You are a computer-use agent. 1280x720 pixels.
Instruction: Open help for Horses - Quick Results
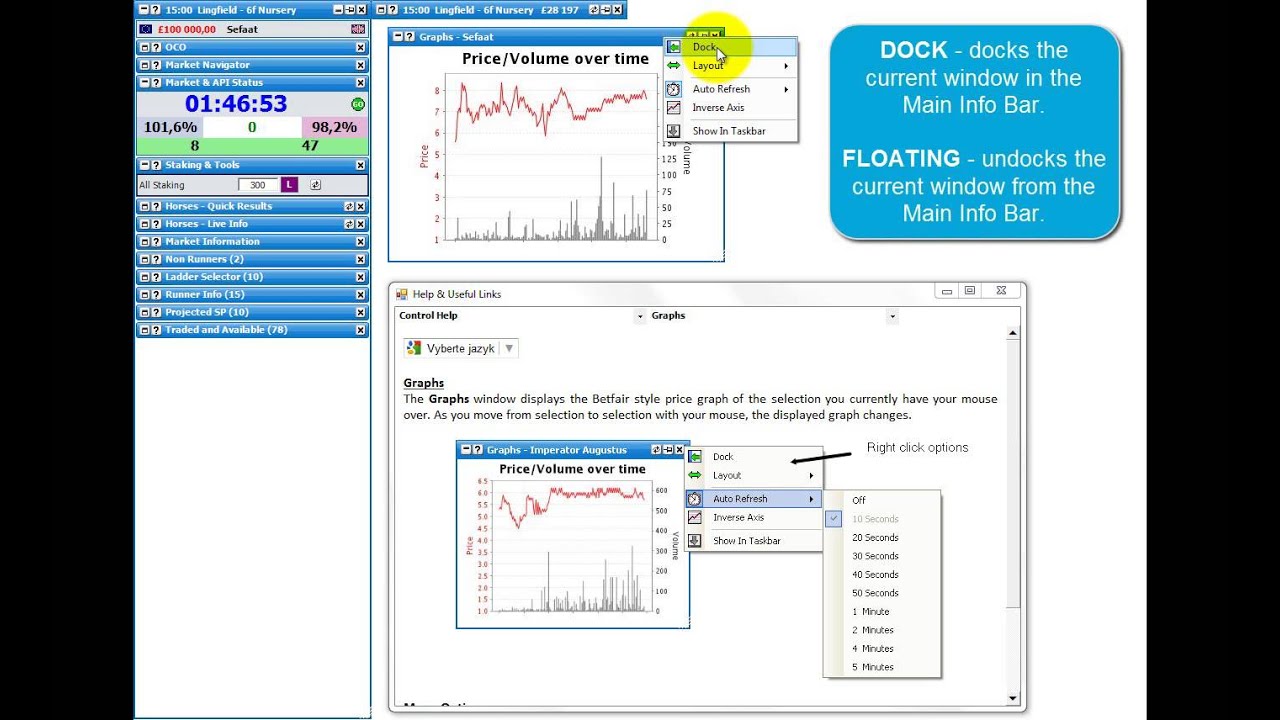click(x=155, y=206)
